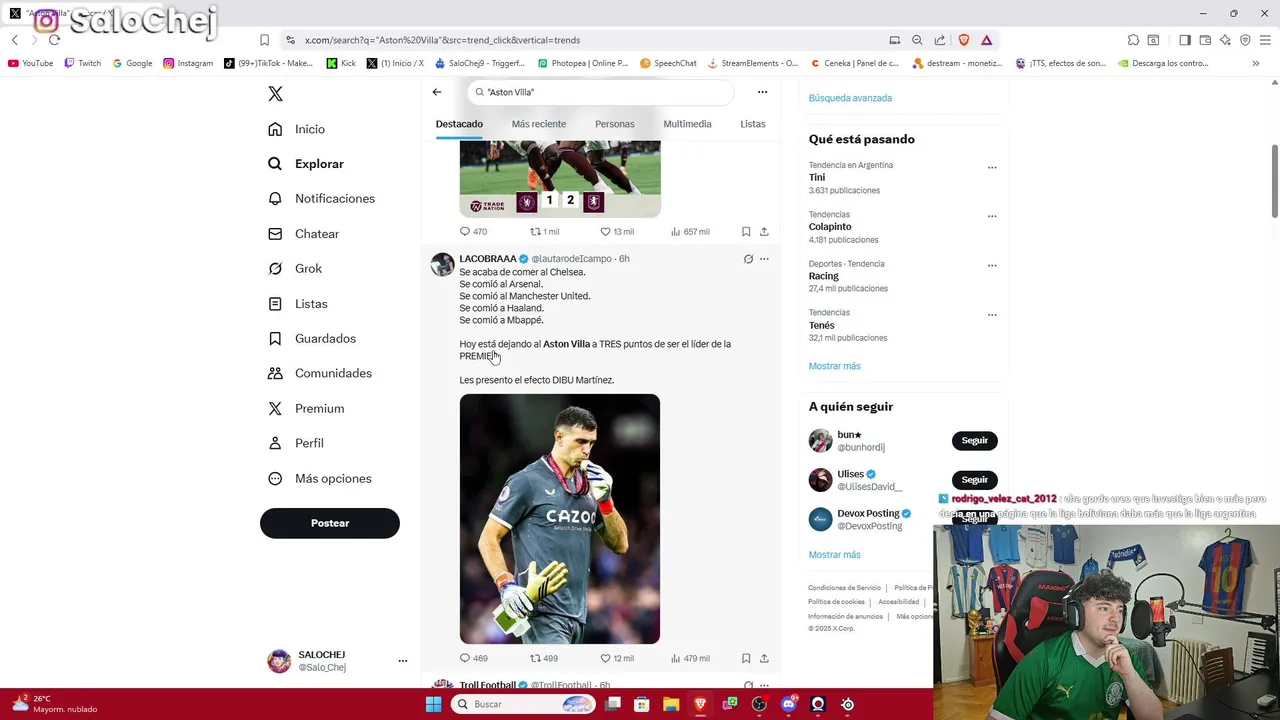Open the Dibu Martínez goalkeeper photo
This screenshot has width=1280, height=720.
tap(560, 519)
